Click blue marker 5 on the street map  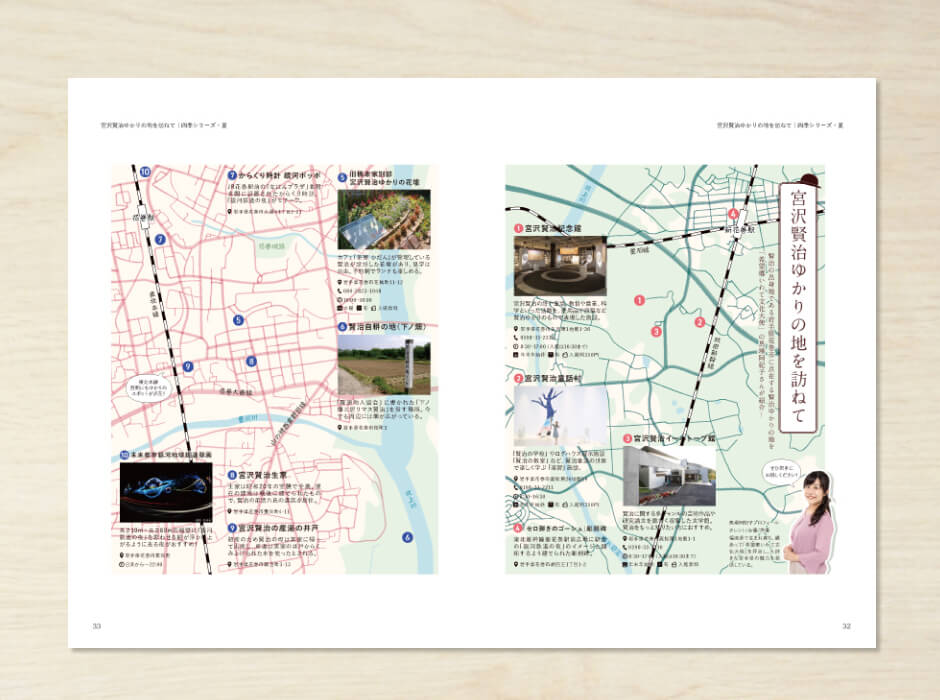[x=238, y=321]
